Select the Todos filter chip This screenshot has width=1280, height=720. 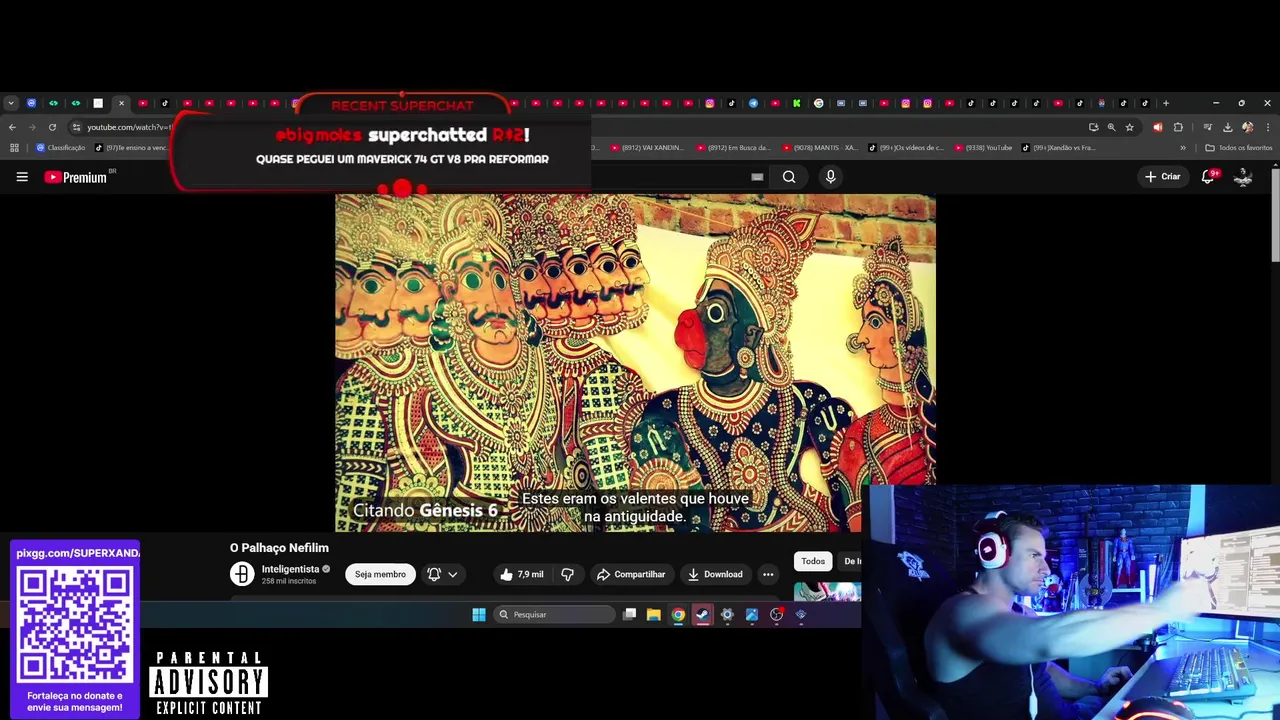pos(813,562)
